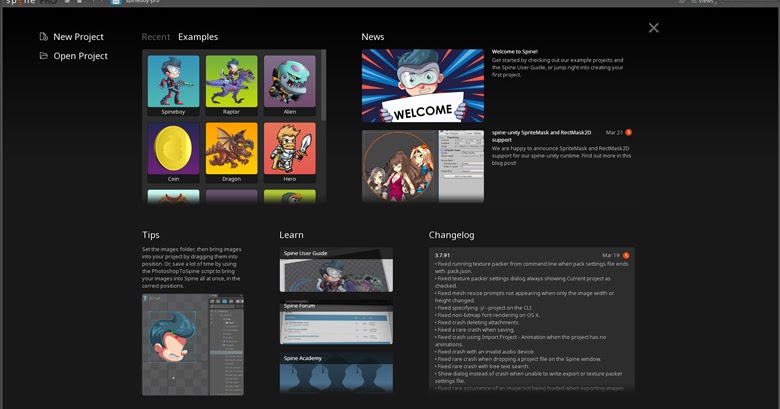Click the Welcome to Spine! headline
This screenshot has width=780, height=409.
click(x=514, y=51)
